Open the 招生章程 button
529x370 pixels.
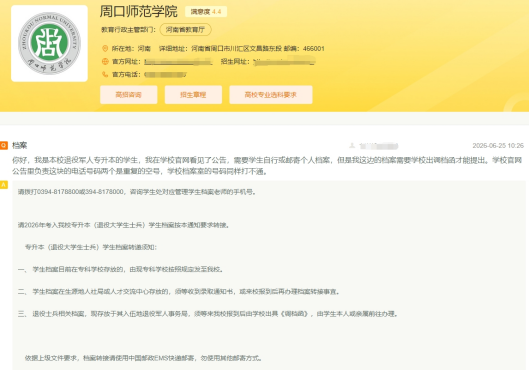click(x=193, y=95)
